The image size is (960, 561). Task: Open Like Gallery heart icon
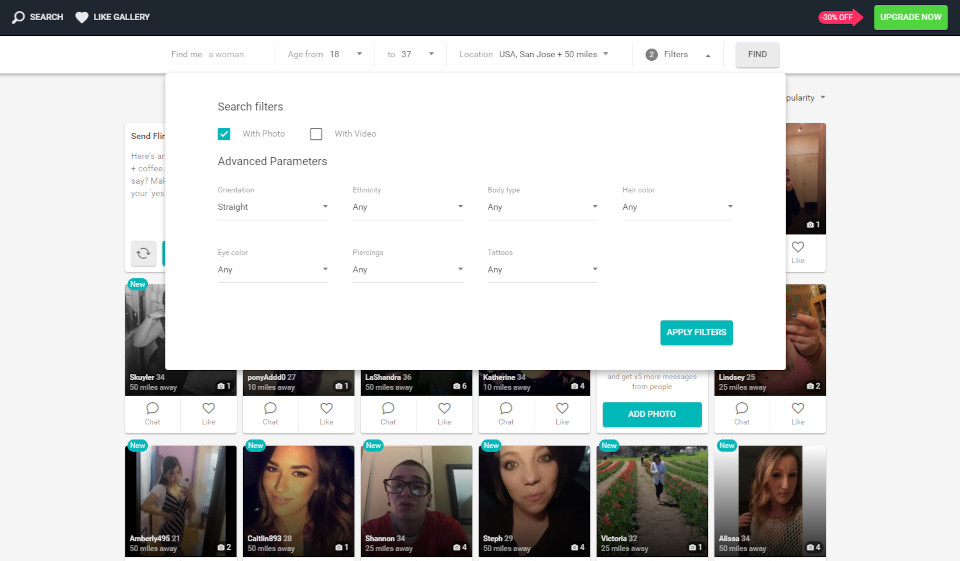82,17
